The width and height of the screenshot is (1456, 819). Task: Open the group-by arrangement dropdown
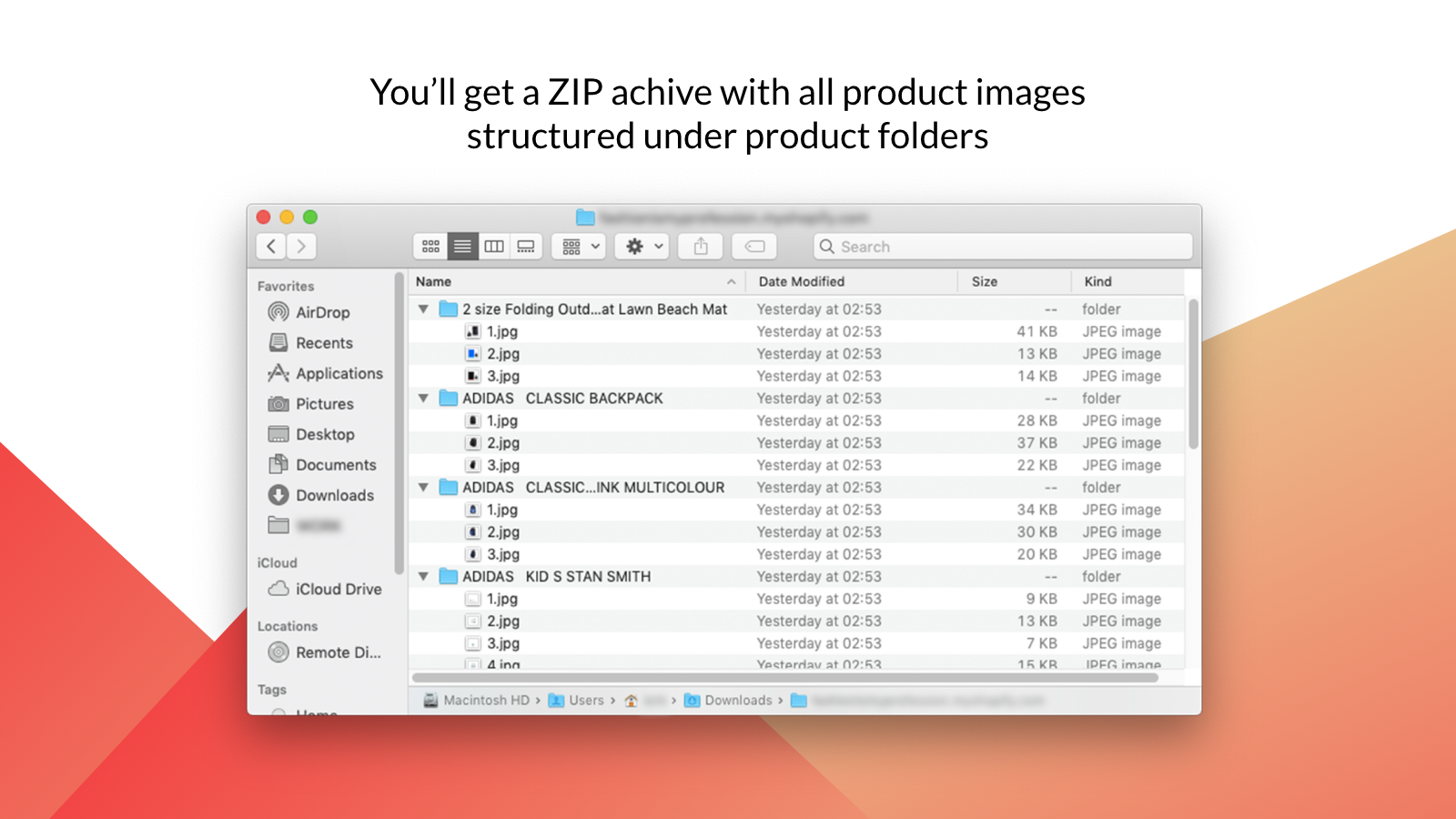pos(579,247)
